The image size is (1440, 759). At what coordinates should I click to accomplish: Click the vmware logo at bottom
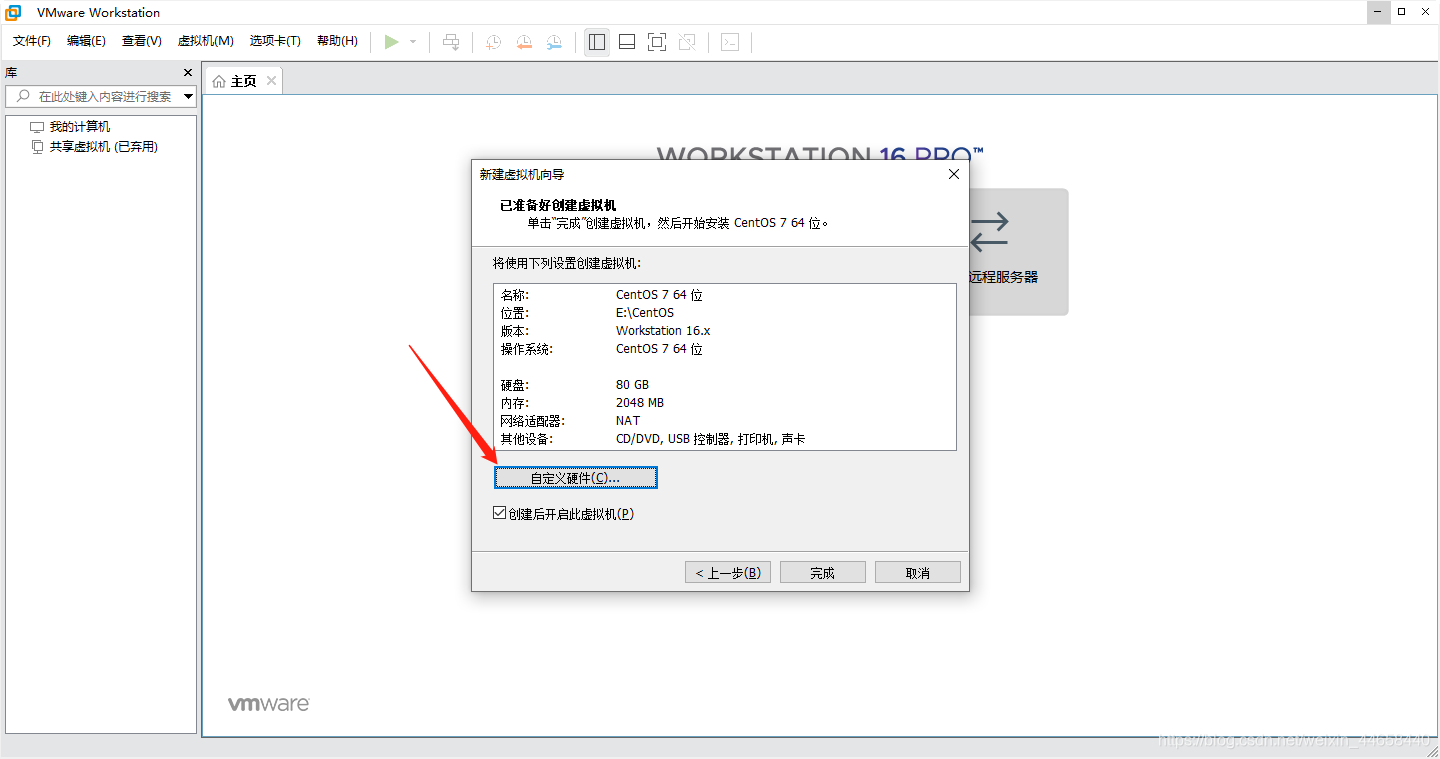(268, 704)
